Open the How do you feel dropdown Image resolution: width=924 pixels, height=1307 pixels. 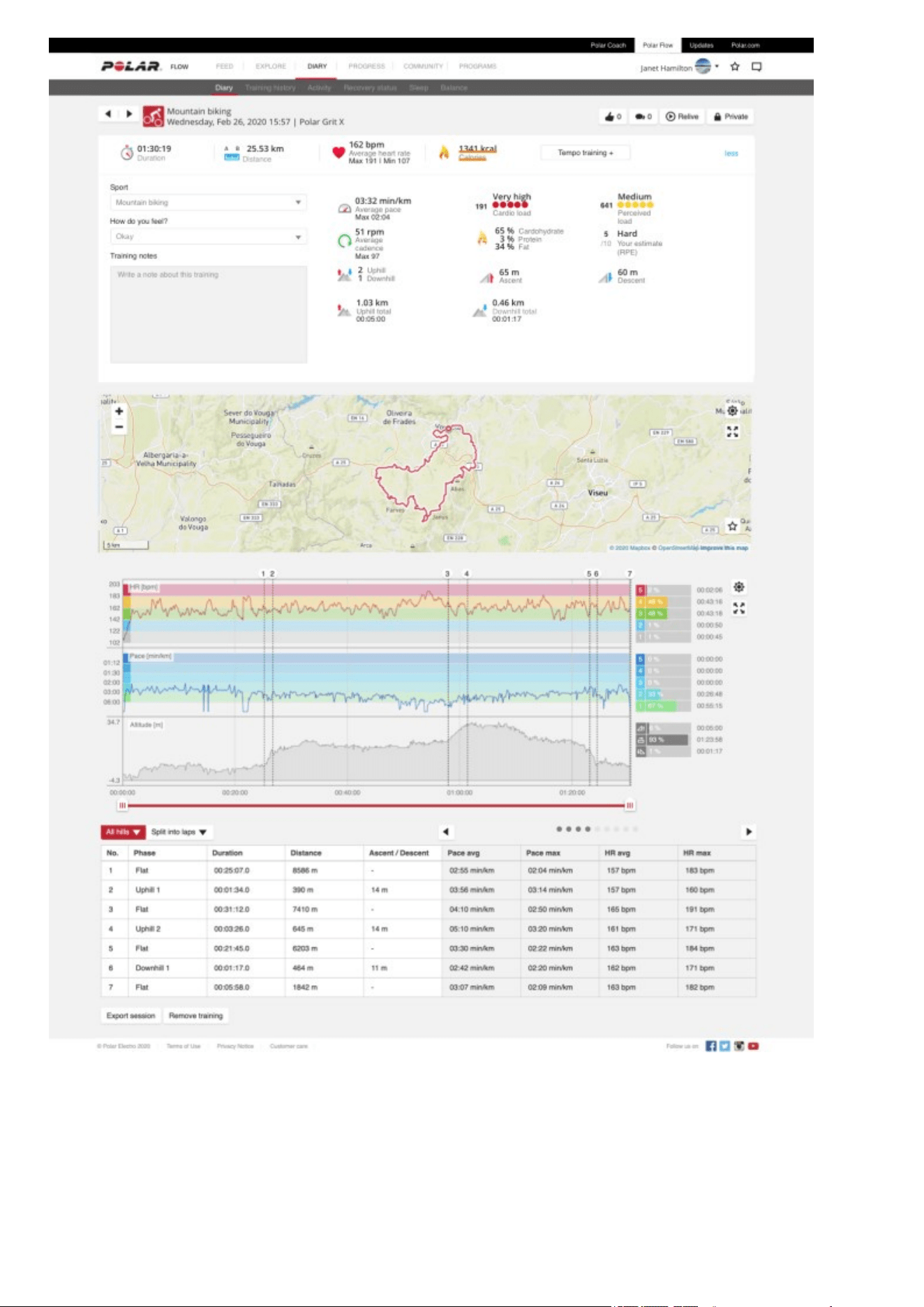(x=209, y=237)
